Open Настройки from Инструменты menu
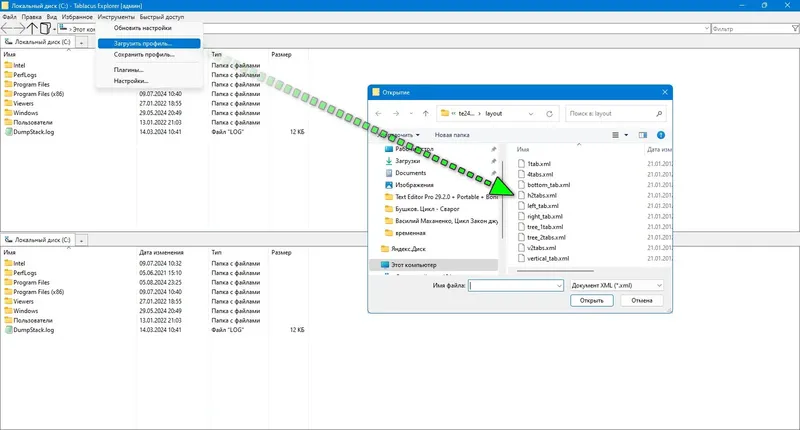 pyautogui.click(x=149, y=81)
